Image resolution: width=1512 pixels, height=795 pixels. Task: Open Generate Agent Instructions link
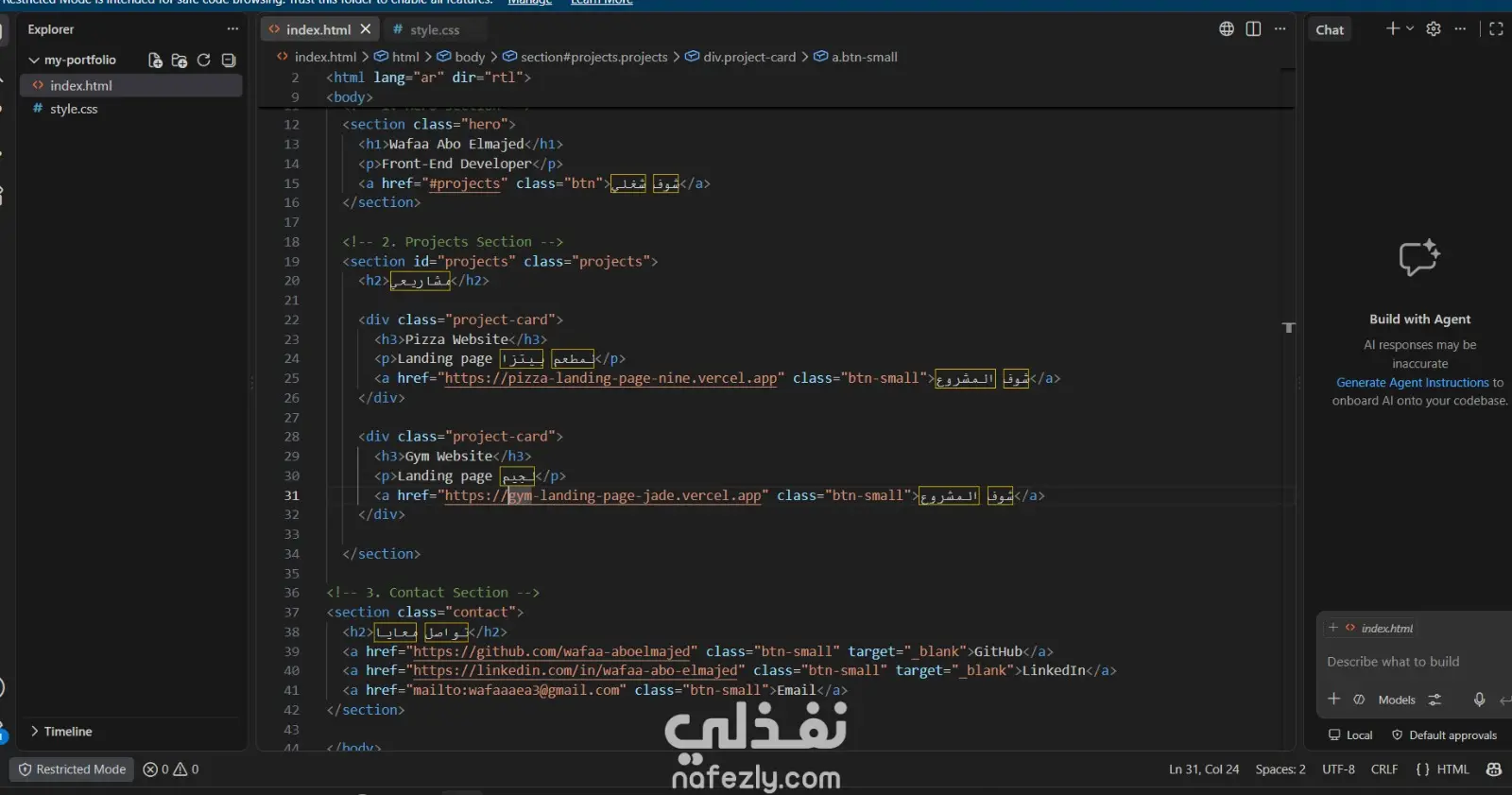click(x=1413, y=383)
